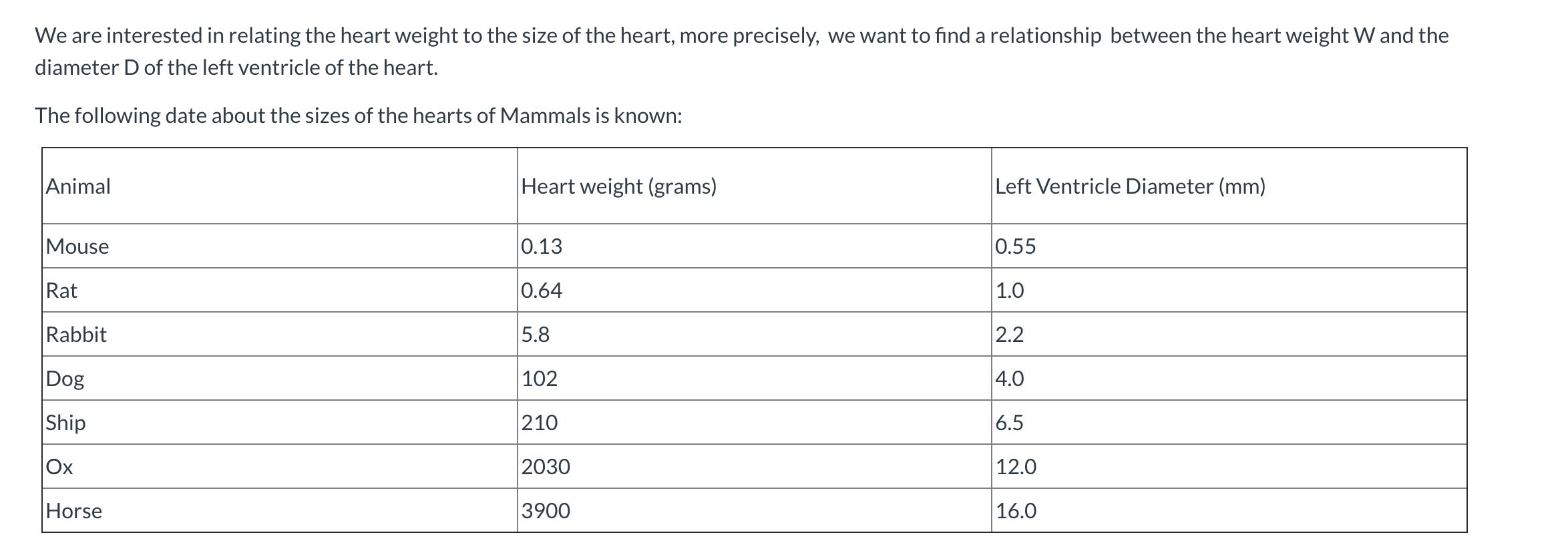1568x557 pixels.
Task: Click the Rabbit animal cell
Action: click(76, 335)
